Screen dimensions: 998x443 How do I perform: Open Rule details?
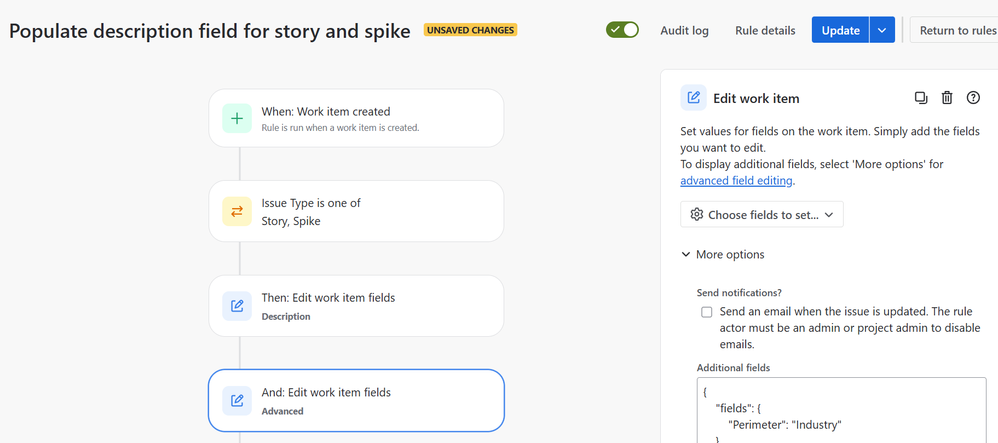(765, 30)
